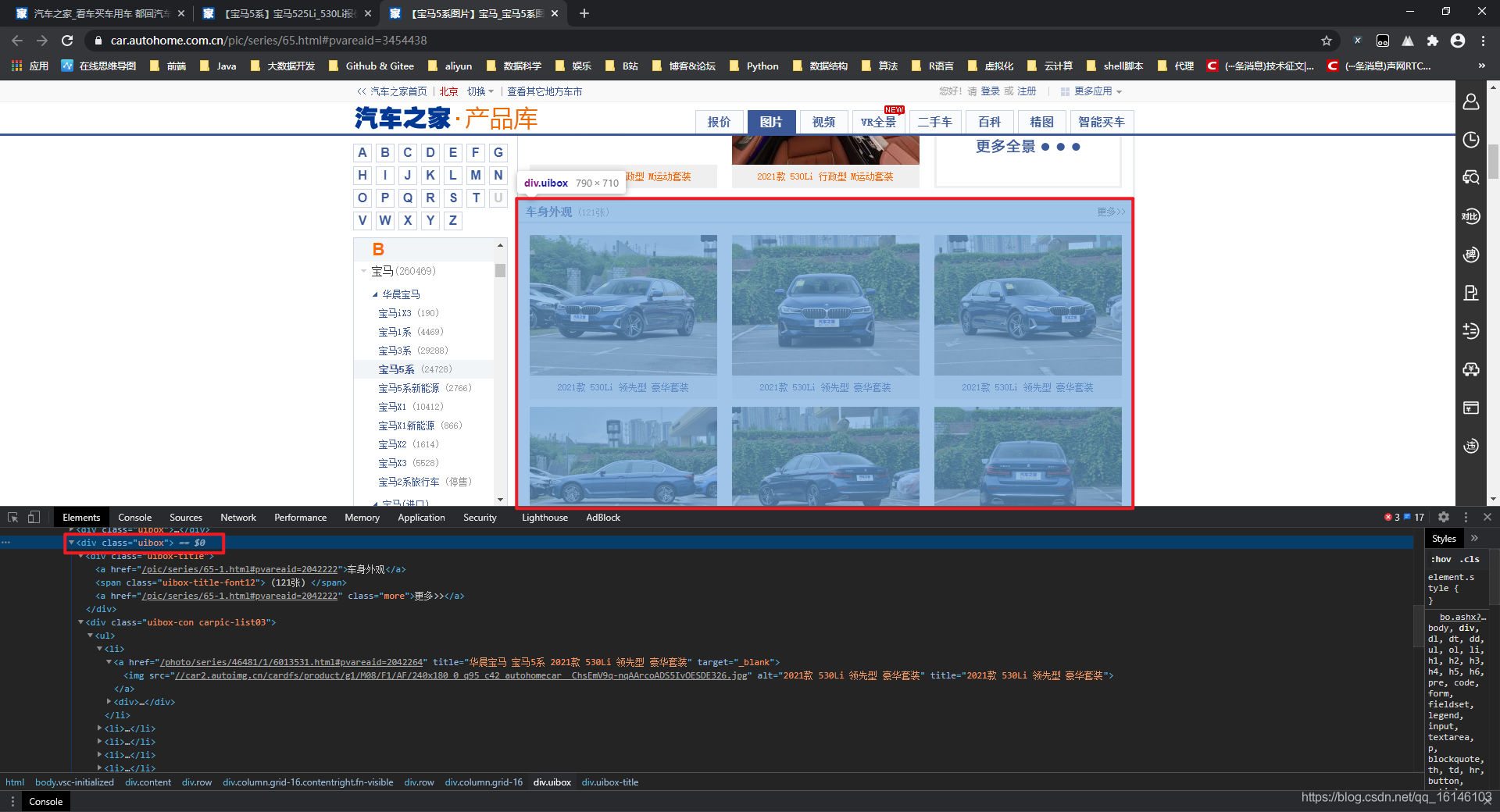Open the DevTools more options menu
1500x812 pixels.
(1466, 517)
